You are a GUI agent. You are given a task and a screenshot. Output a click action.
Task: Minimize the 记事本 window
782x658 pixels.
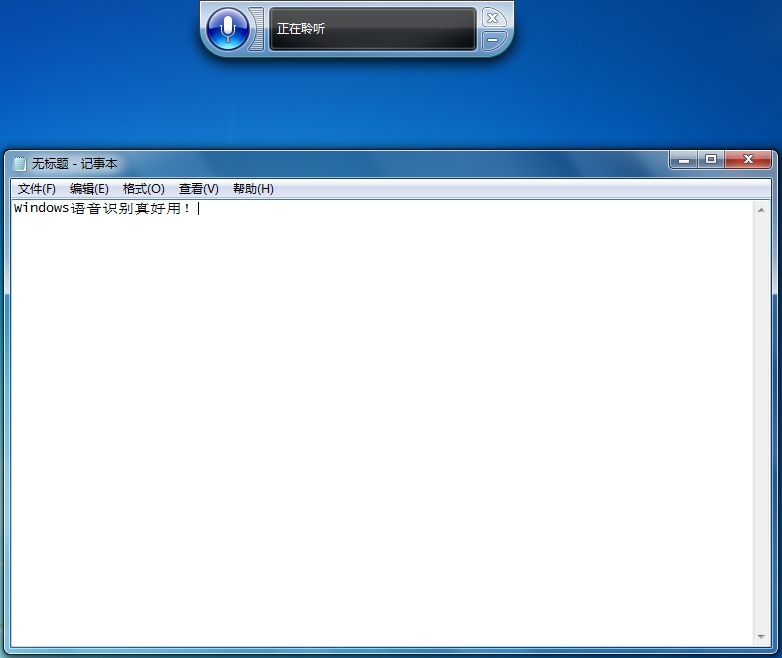click(x=684, y=160)
